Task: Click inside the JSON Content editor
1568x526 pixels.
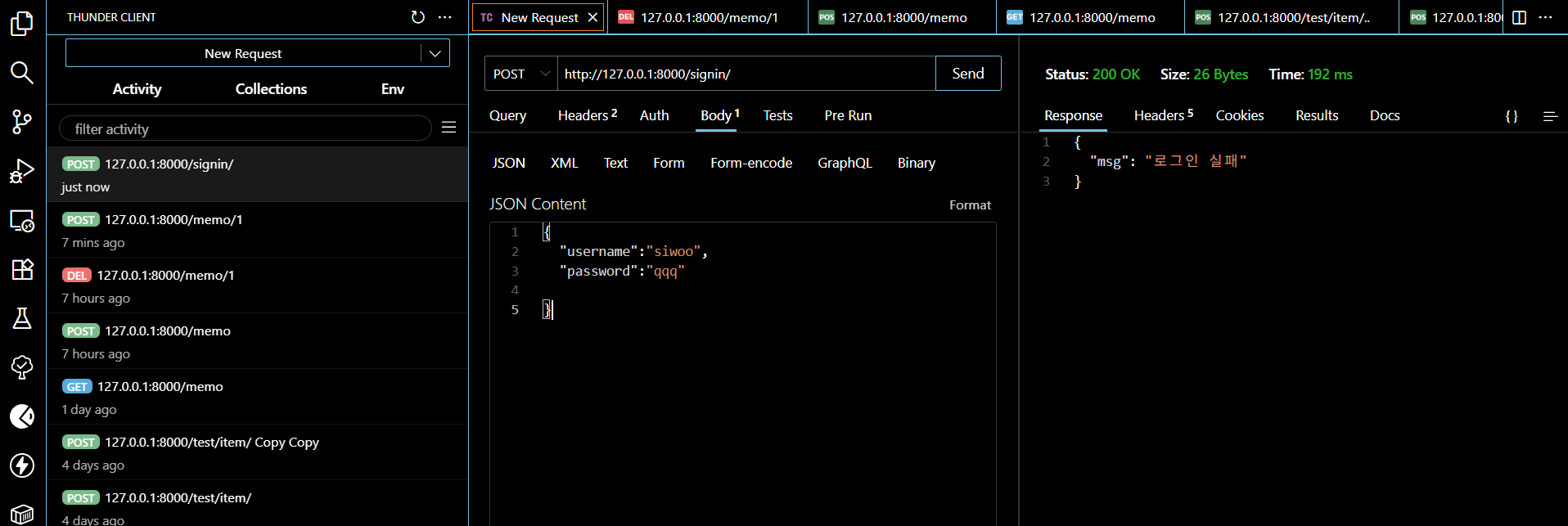Action: coord(742,374)
